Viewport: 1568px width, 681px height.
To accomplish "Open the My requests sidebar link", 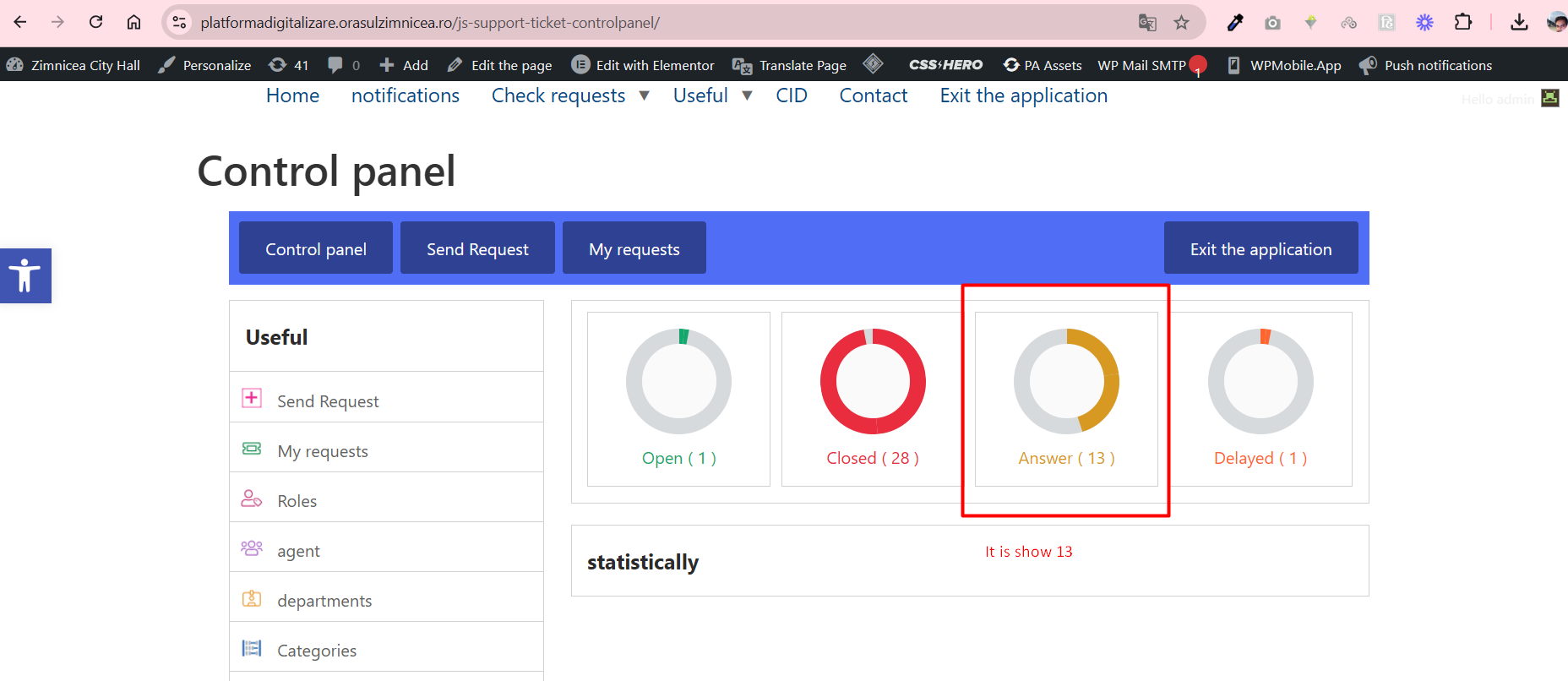I will coord(323,451).
